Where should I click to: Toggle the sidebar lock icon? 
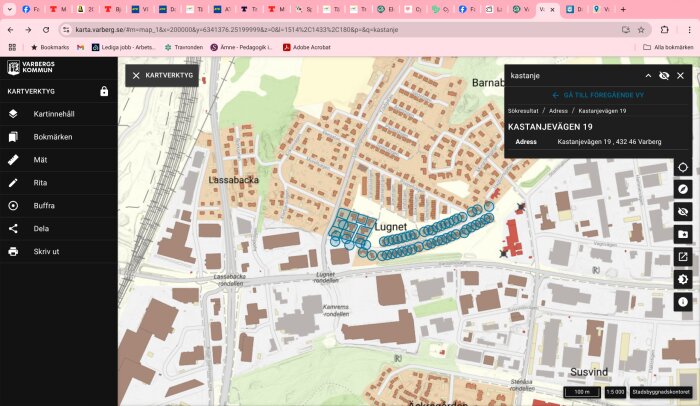coord(104,91)
